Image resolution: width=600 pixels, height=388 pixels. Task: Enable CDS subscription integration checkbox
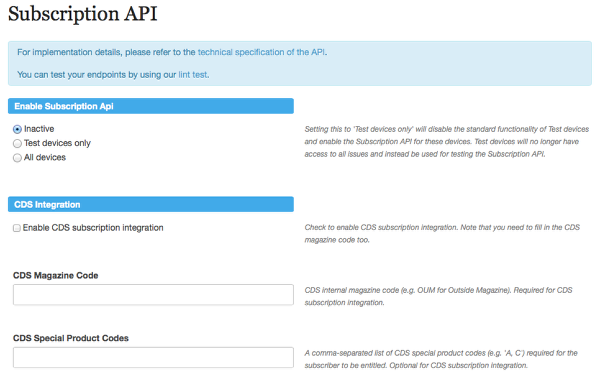pos(17,228)
